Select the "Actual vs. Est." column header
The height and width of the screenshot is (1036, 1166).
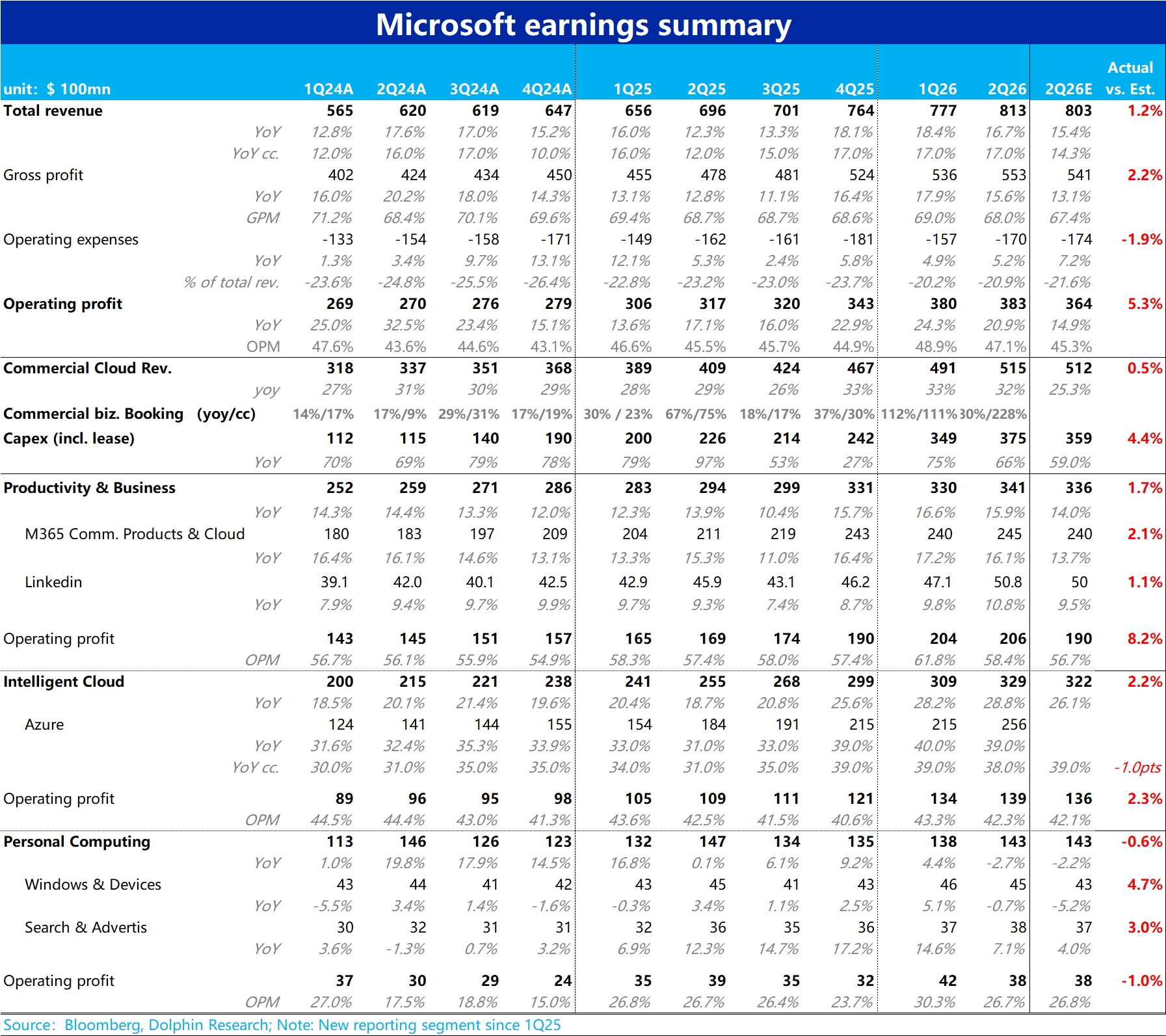pyautogui.click(x=1130, y=78)
